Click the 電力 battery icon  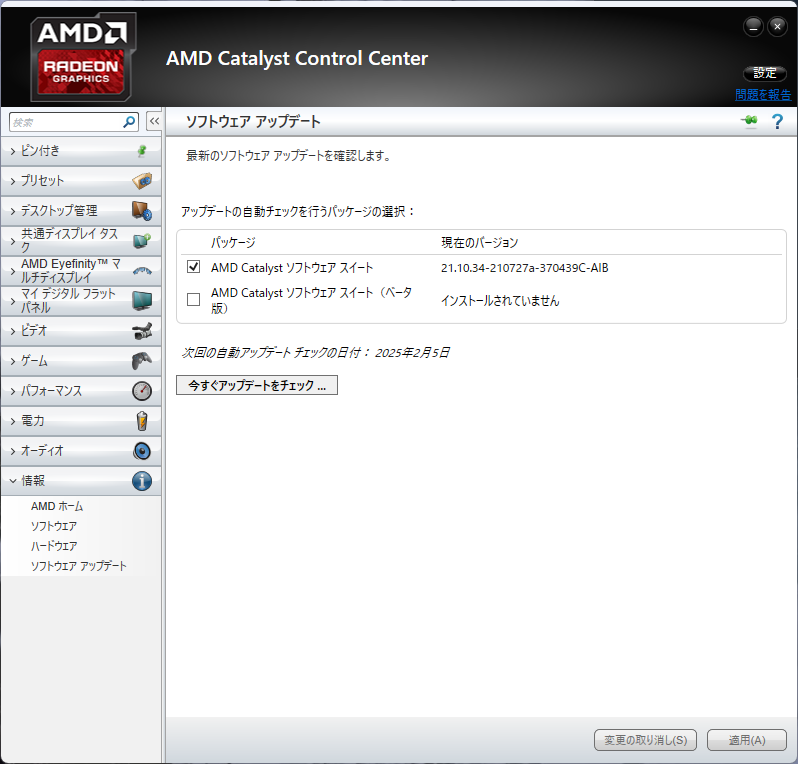142,421
